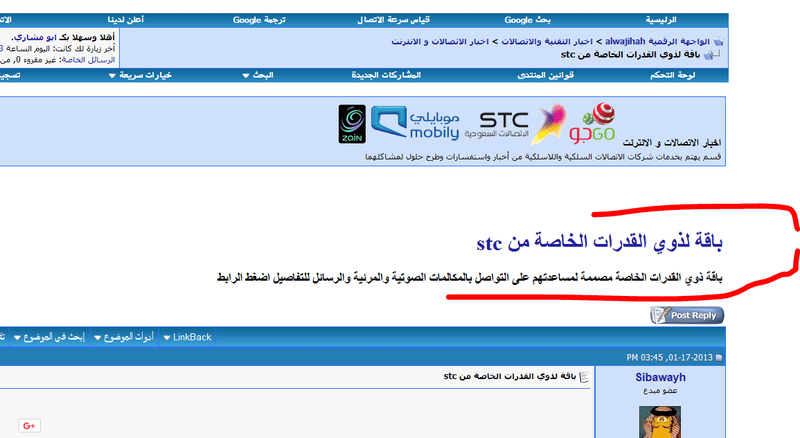Open the ابو مشاري username link
This screenshot has height=438, width=800.
coord(36,37)
